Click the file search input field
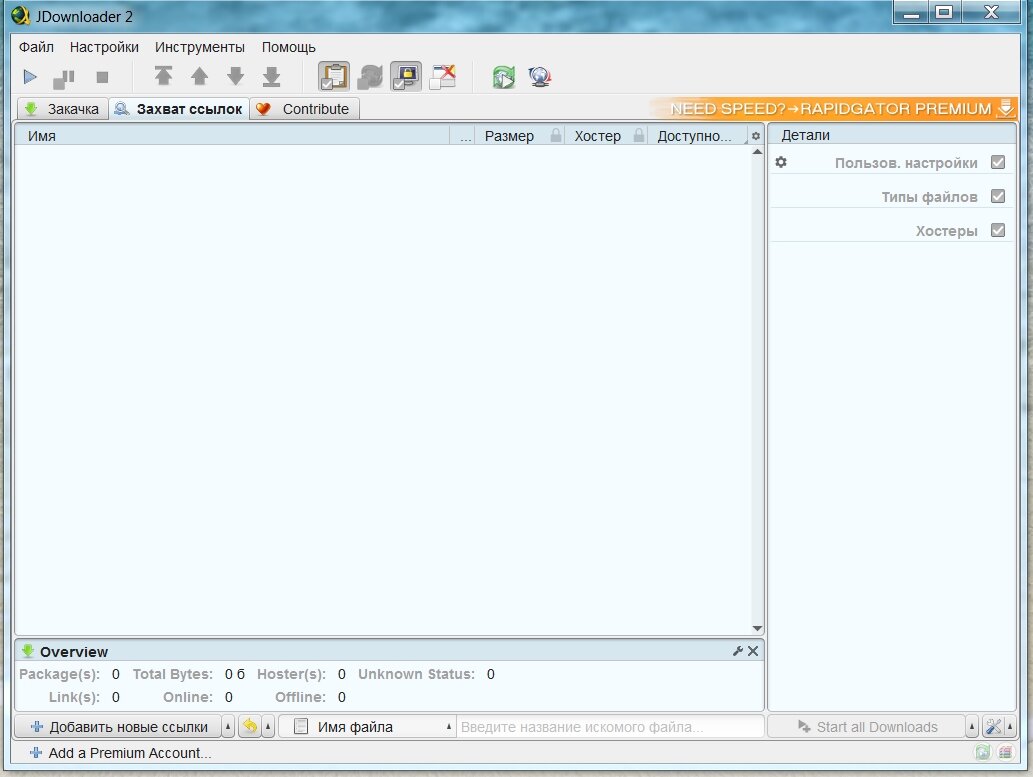Viewport: 1033px width, 777px height. [x=610, y=727]
